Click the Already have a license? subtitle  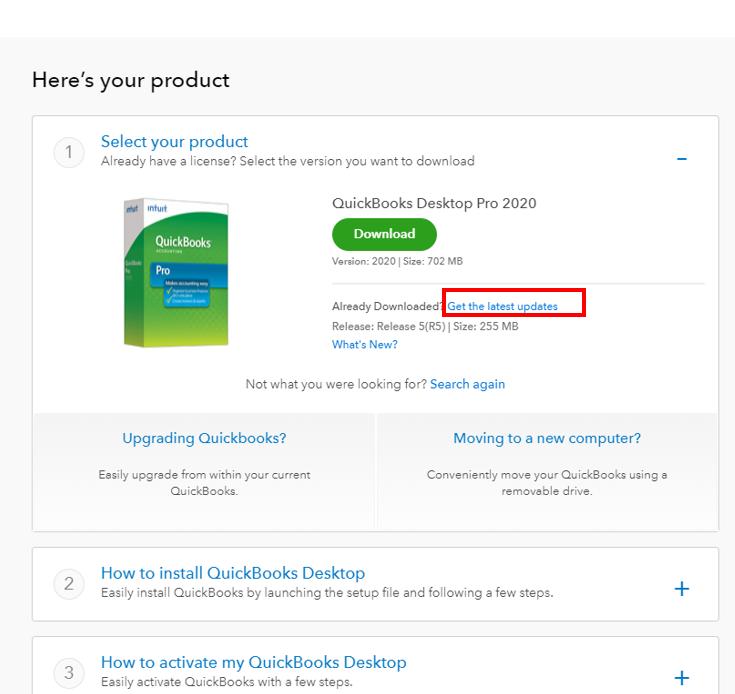click(288, 161)
